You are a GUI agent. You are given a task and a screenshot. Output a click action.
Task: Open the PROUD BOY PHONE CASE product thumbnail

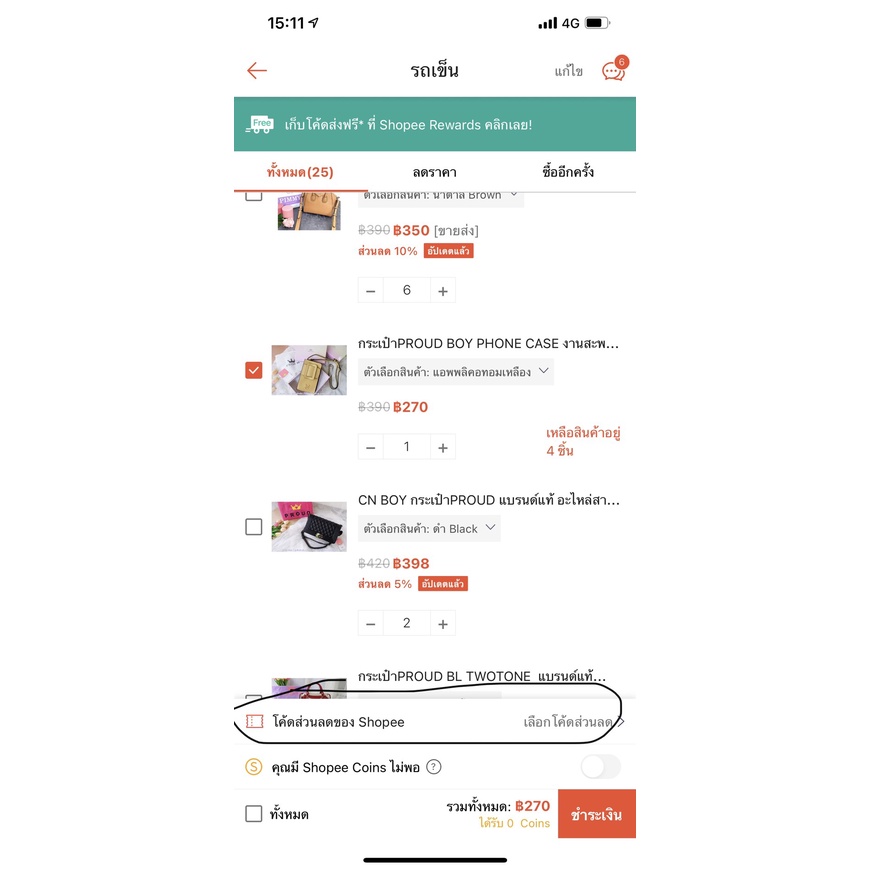click(309, 370)
